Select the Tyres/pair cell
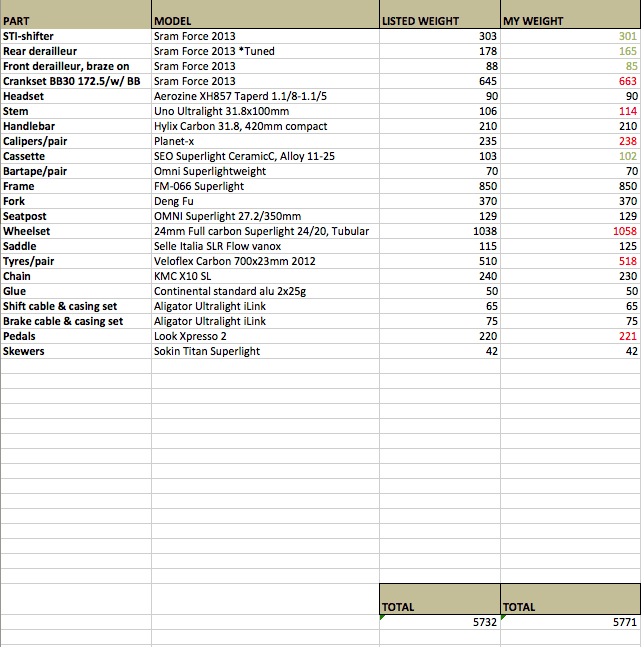The height and width of the screenshot is (647, 641). coord(76,261)
